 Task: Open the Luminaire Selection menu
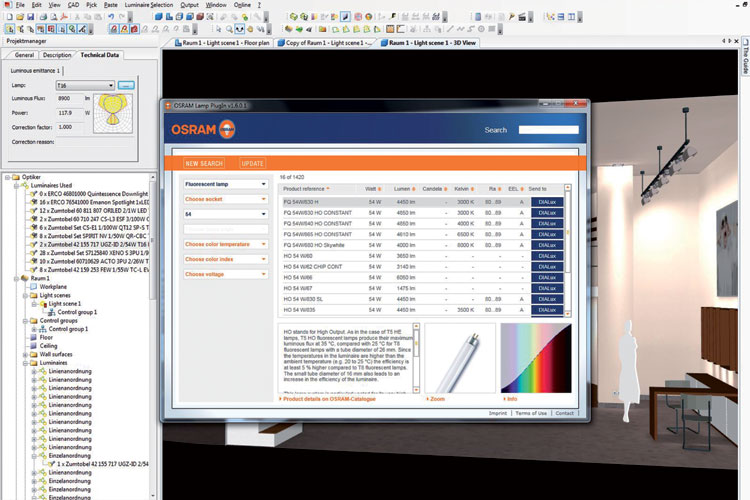(149, 5)
